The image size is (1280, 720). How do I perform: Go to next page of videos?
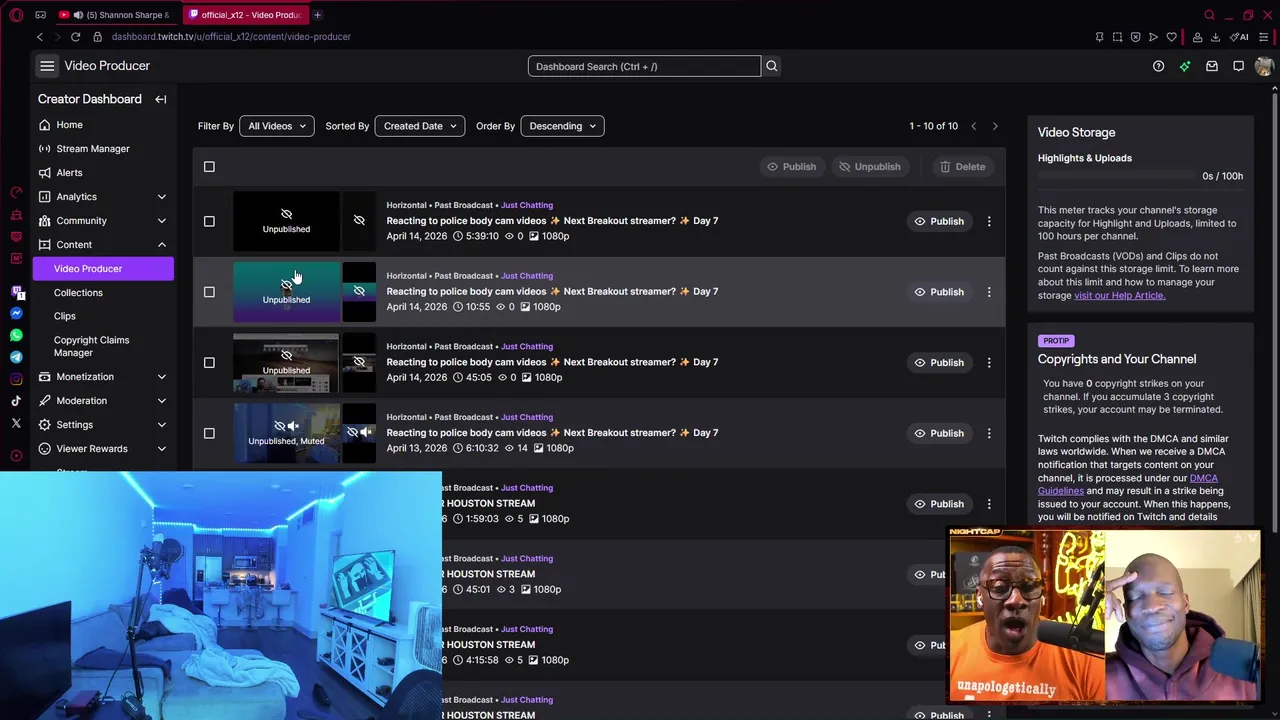pyautogui.click(x=994, y=126)
